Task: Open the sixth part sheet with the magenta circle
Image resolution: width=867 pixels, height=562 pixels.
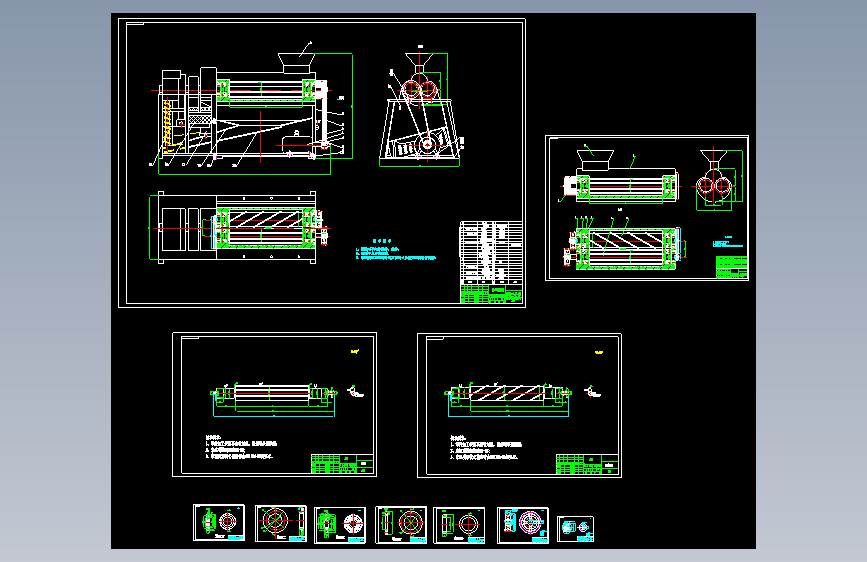Action: [523, 525]
